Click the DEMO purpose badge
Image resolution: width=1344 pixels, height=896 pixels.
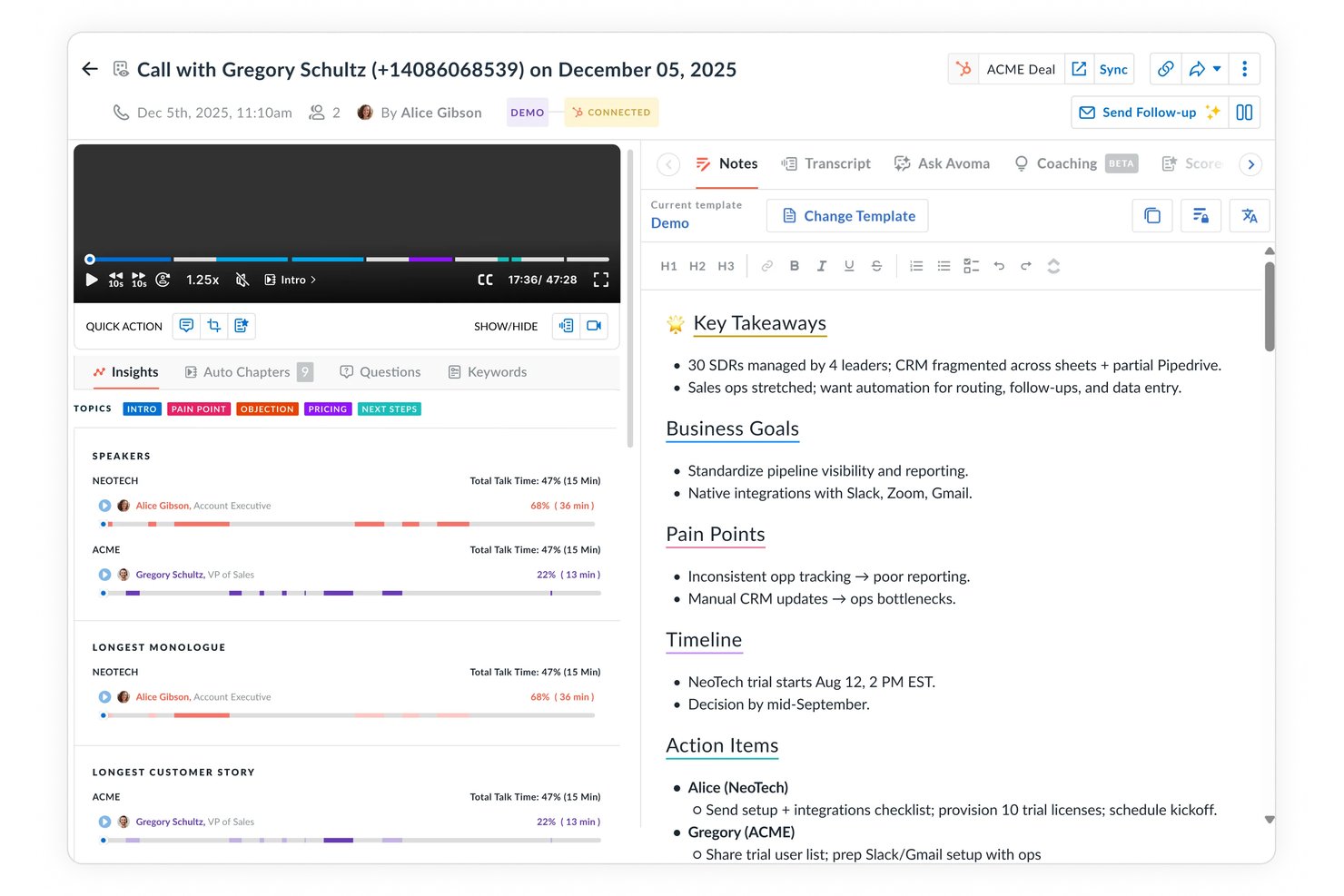click(x=528, y=113)
